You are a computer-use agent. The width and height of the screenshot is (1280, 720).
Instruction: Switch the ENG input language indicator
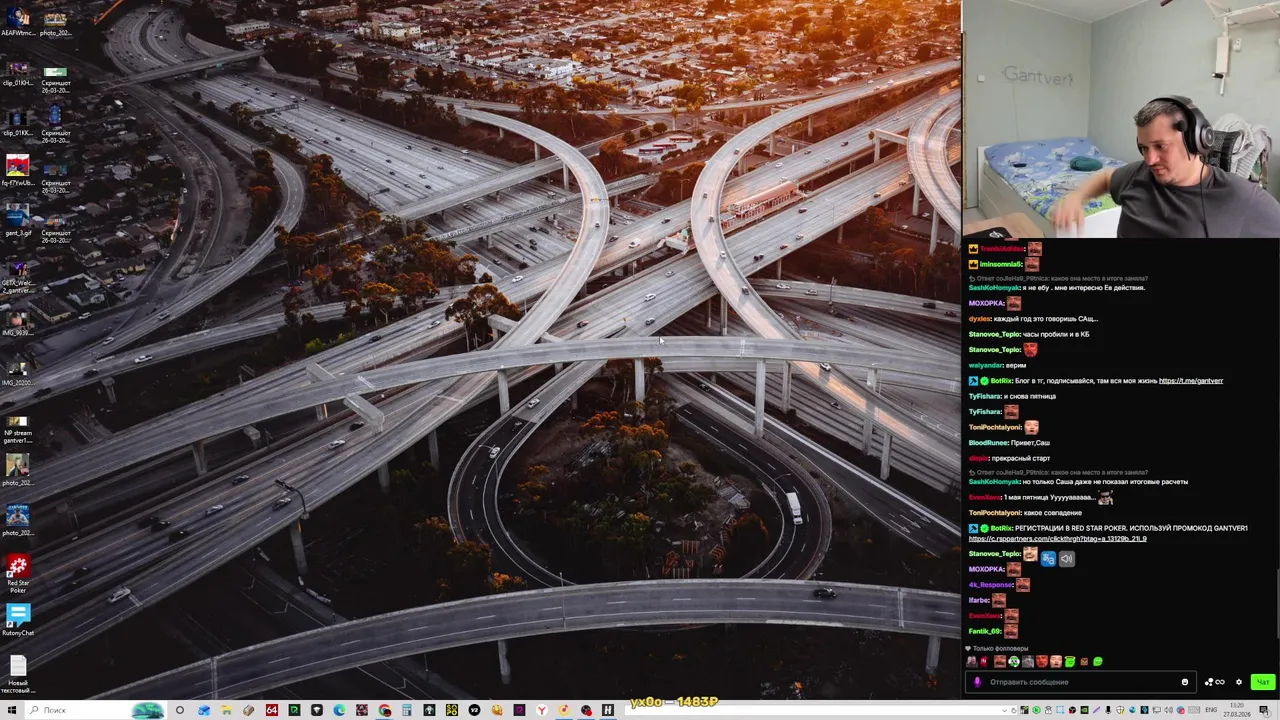point(1210,710)
